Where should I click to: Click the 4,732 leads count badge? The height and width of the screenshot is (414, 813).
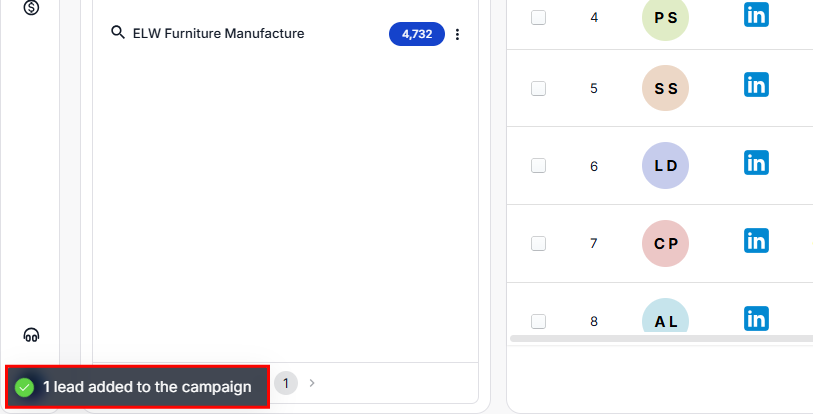pyautogui.click(x=416, y=34)
